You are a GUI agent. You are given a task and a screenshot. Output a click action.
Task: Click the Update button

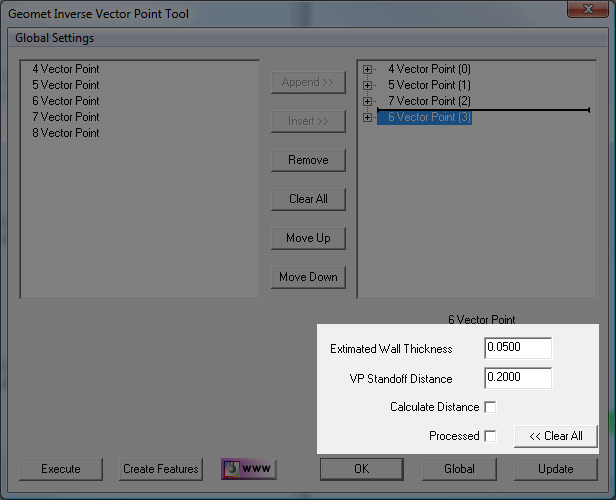pos(556,469)
